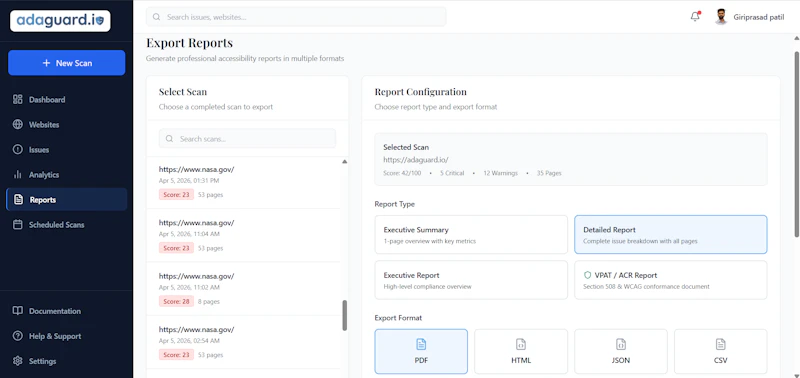Select VPAT / ACR Report type
The height and width of the screenshot is (378, 800).
coord(670,280)
